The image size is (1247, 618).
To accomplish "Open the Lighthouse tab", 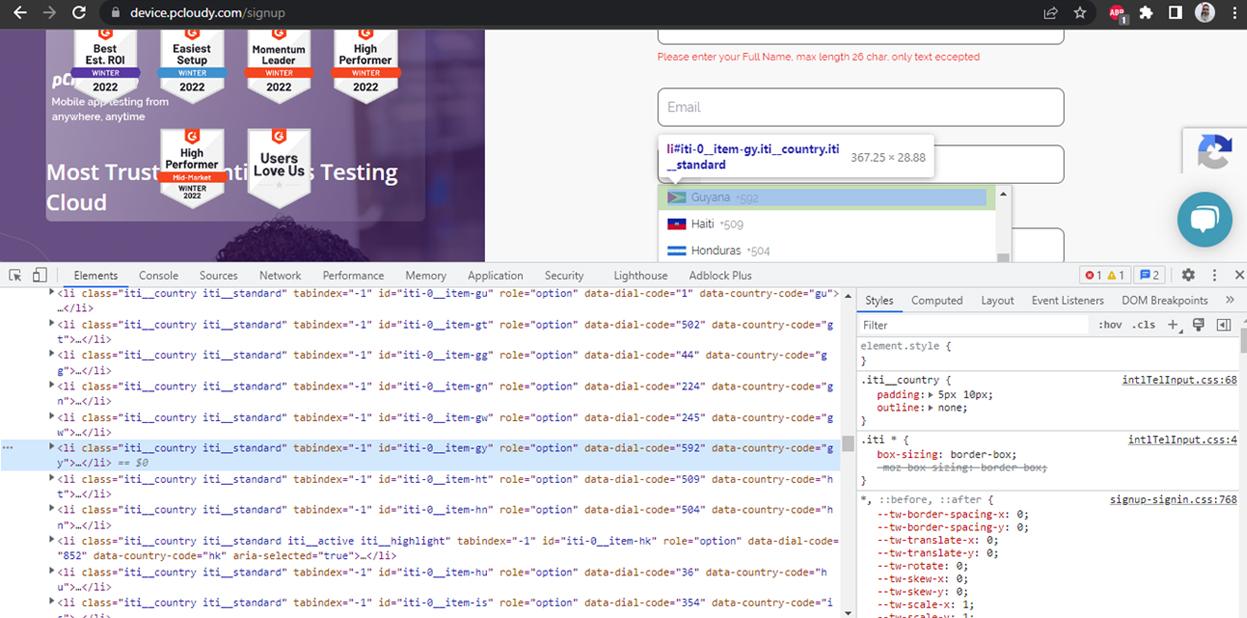I will [640, 275].
